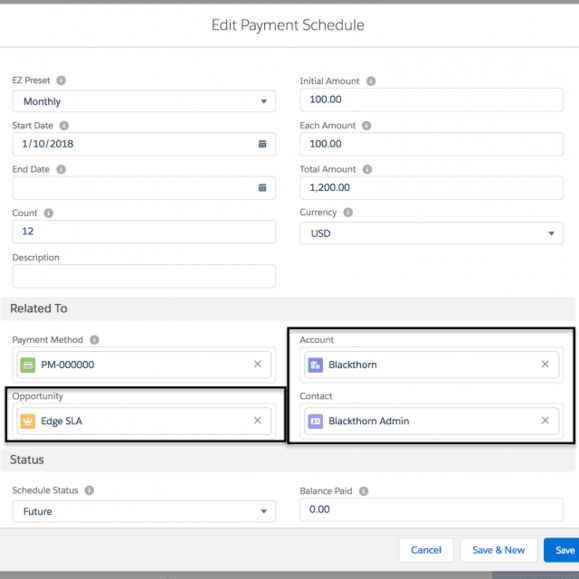Viewport: 579px width, 579px height.
Task: Click the Balance Paid info icon
Action: point(363,491)
